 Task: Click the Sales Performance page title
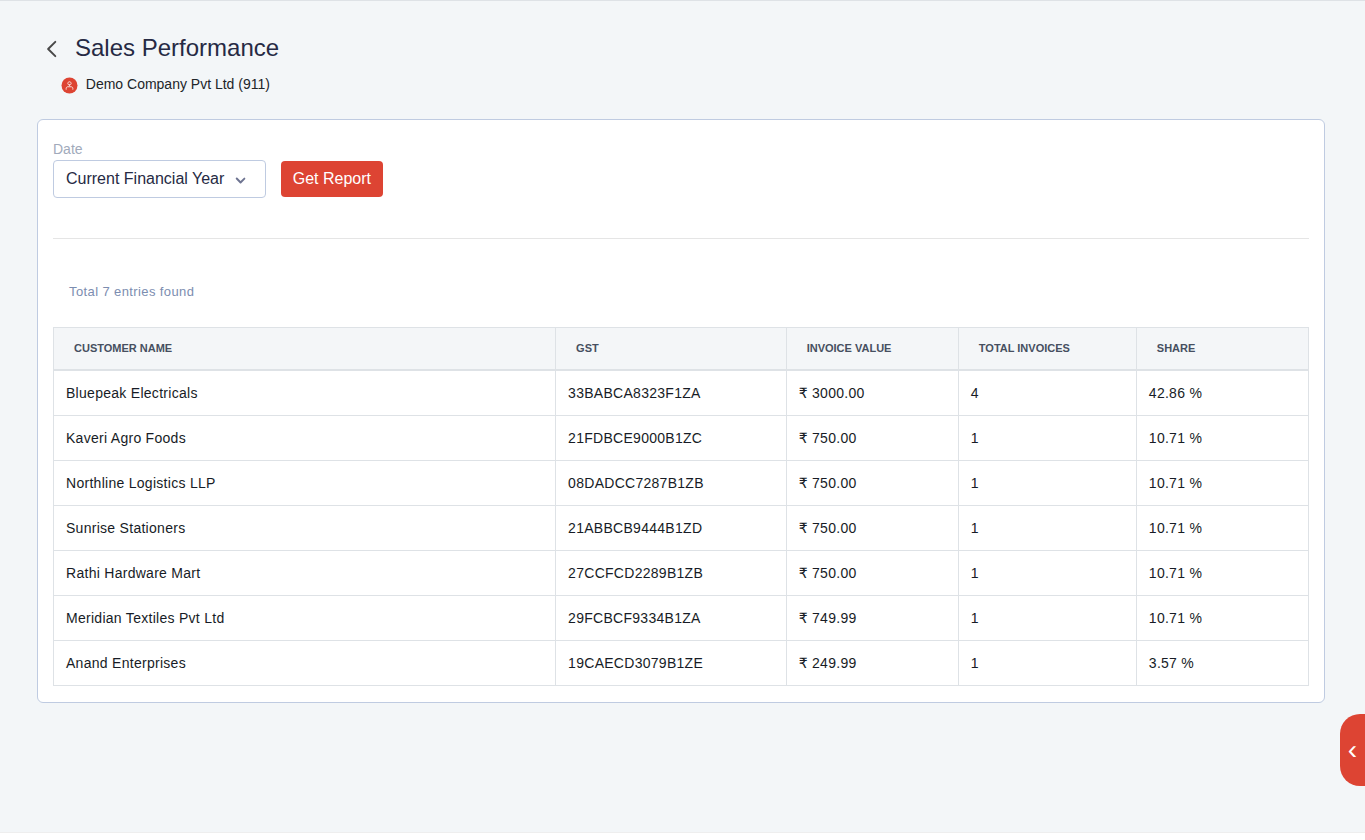coord(177,48)
